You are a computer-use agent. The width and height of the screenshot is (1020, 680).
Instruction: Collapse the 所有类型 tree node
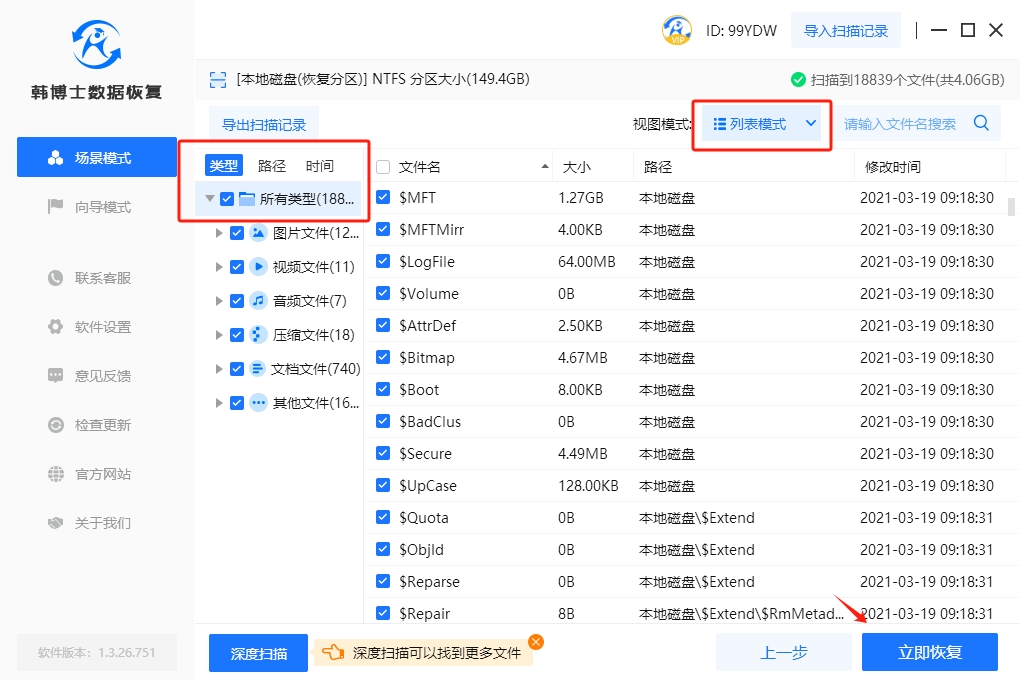coord(209,199)
